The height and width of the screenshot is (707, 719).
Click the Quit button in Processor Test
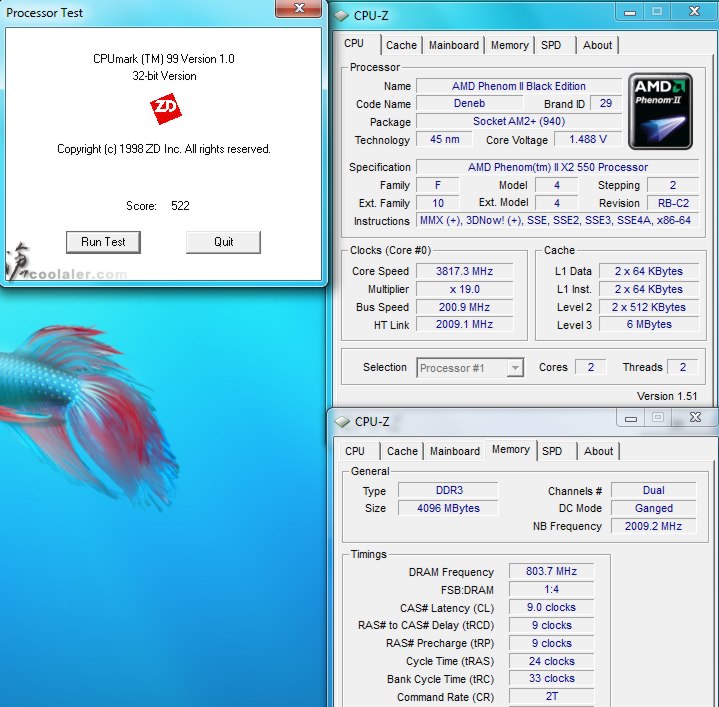click(x=223, y=242)
